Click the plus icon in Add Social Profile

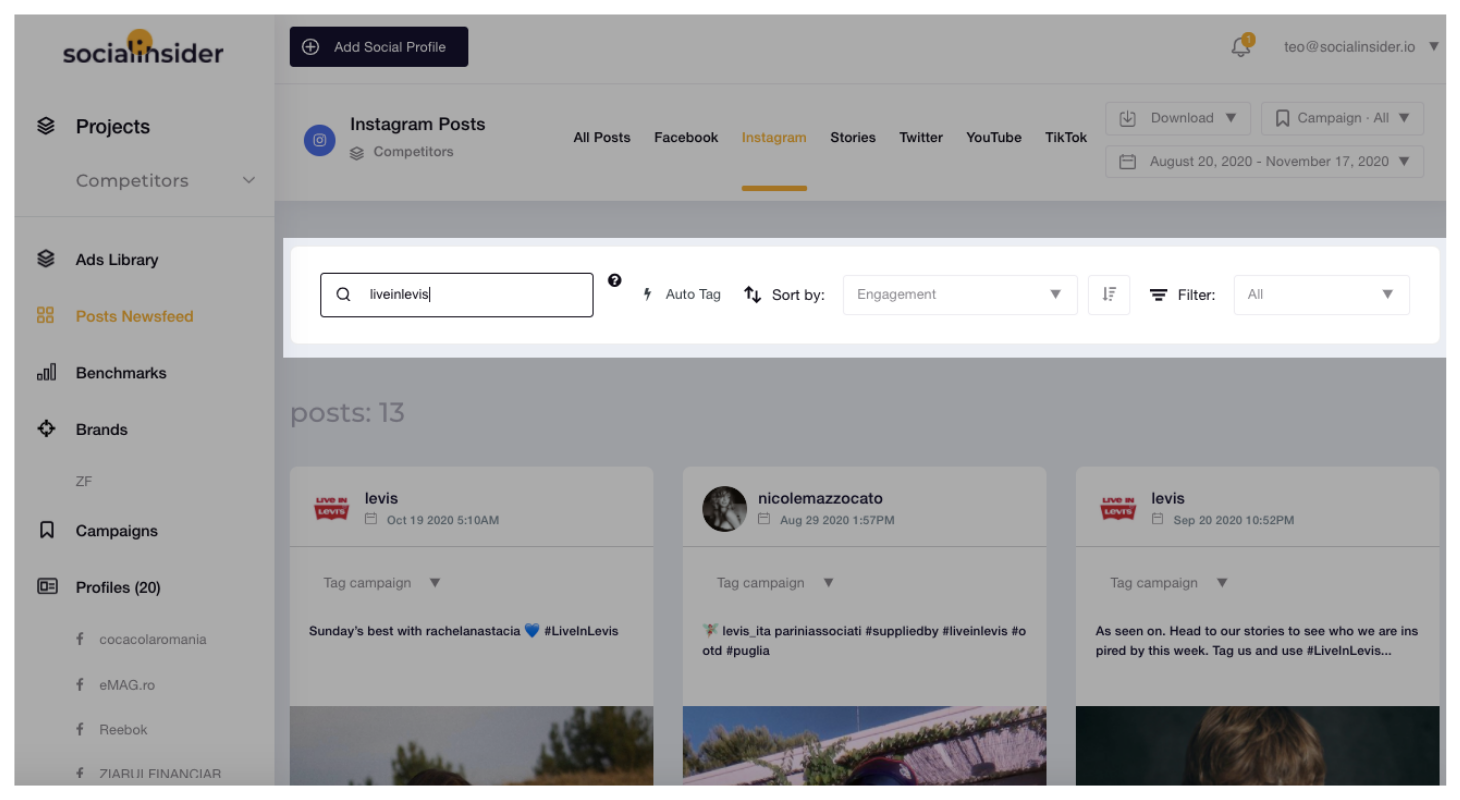point(311,47)
